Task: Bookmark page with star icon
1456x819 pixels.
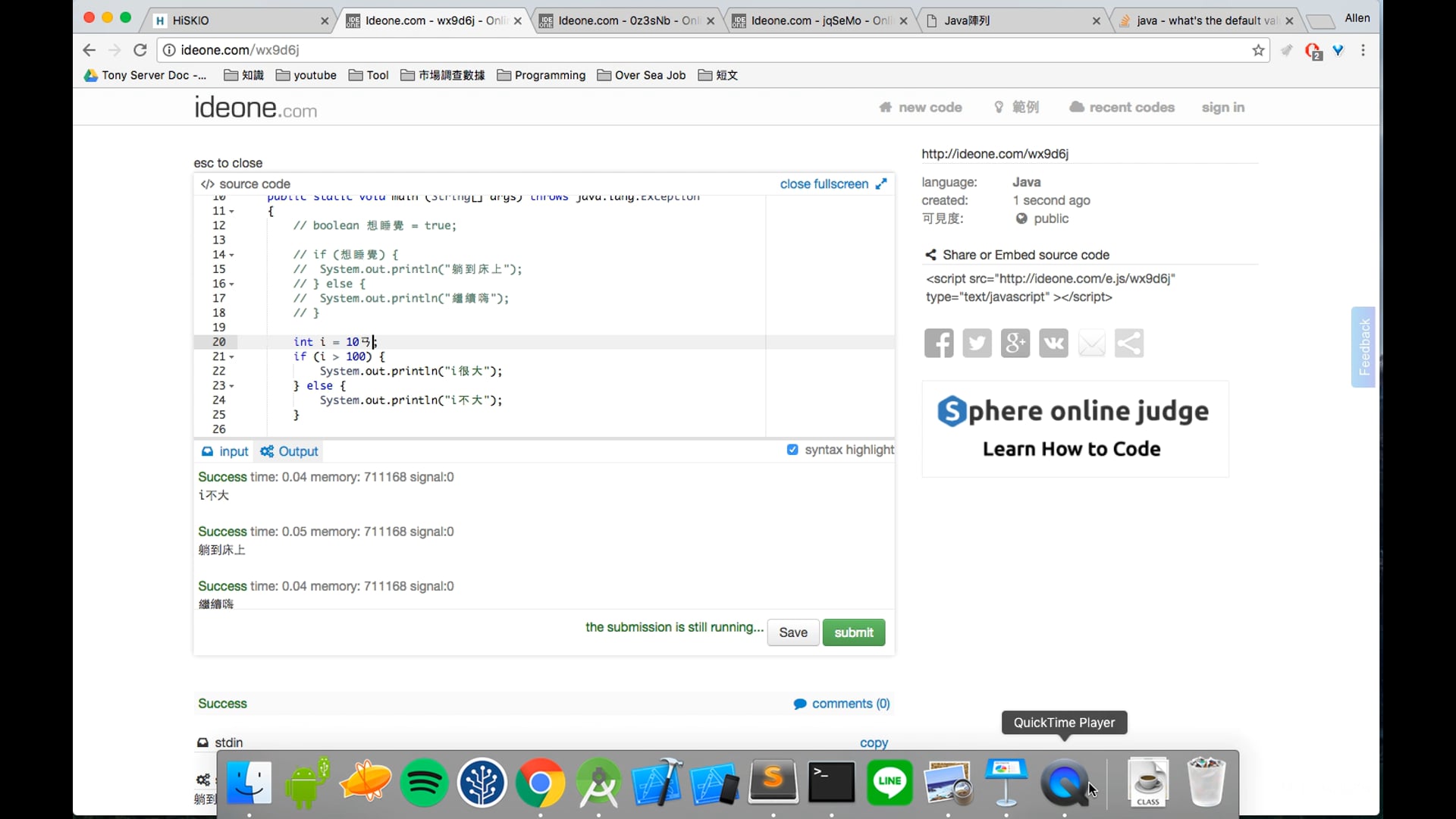Action: 1258,50
